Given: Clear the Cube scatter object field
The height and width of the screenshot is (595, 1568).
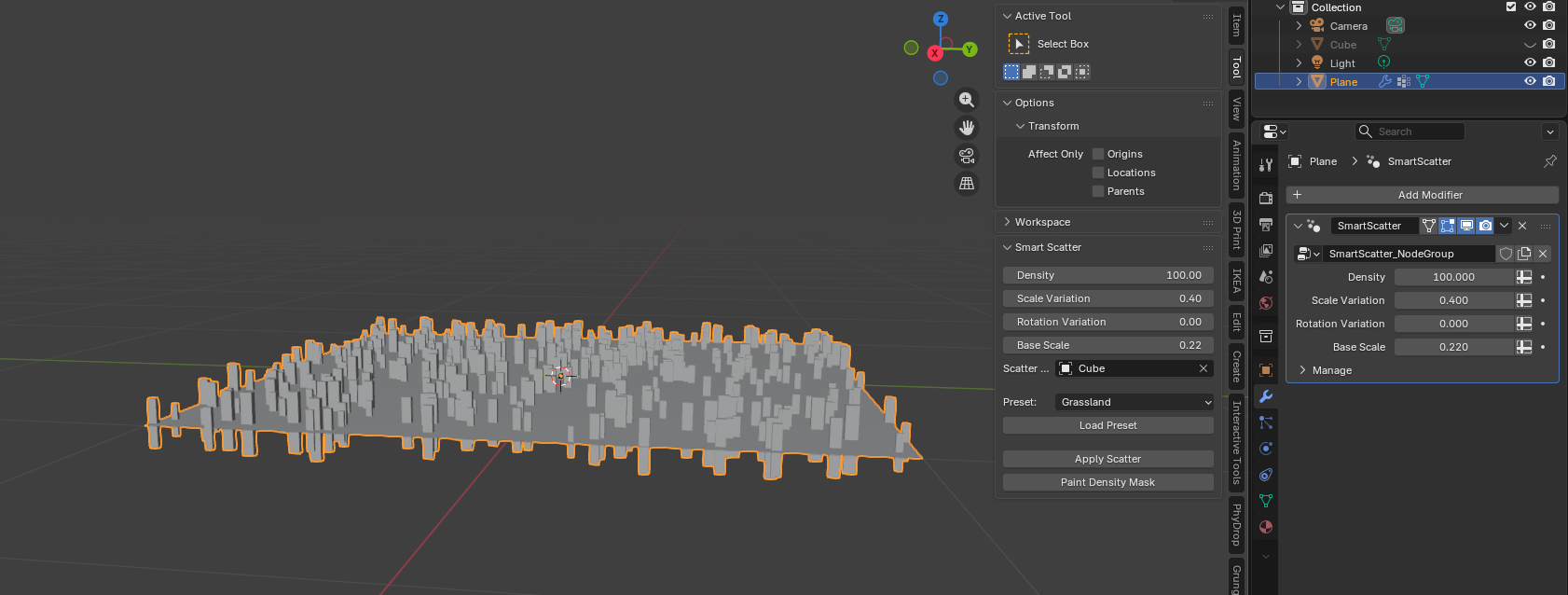Looking at the screenshot, I should [1204, 368].
